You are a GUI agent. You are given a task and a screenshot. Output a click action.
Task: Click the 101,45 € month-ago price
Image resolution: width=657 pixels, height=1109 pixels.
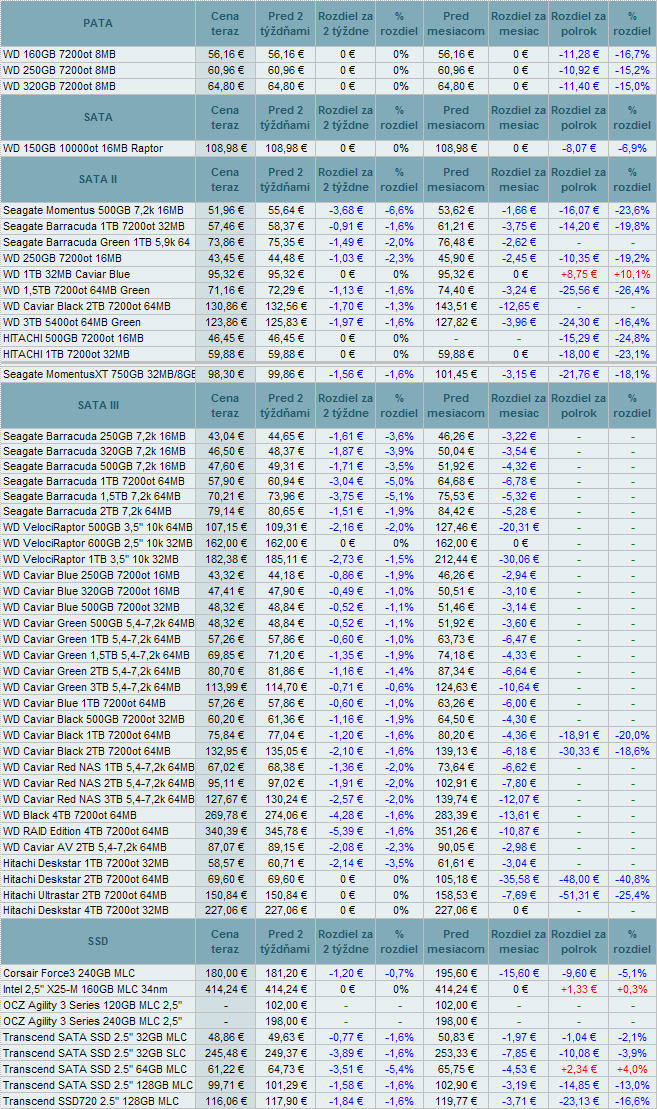[456, 375]
